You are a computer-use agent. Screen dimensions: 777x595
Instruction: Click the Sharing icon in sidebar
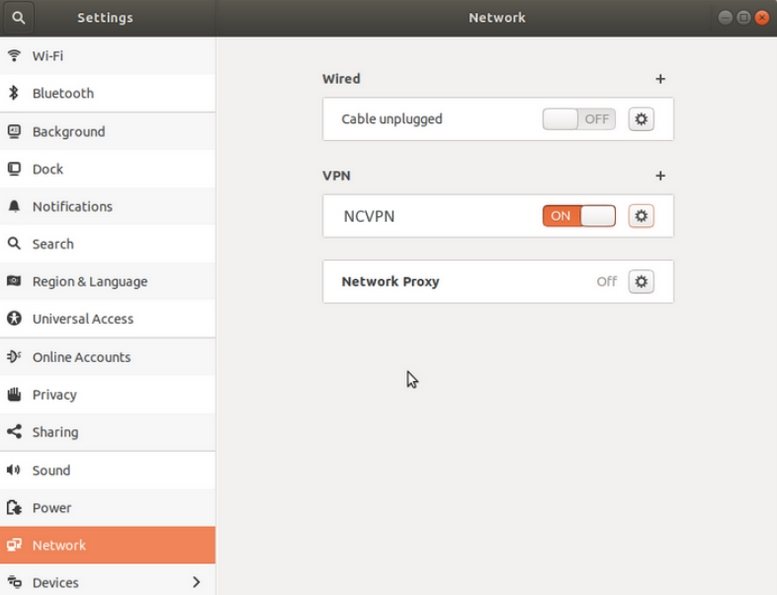[14, 432]
